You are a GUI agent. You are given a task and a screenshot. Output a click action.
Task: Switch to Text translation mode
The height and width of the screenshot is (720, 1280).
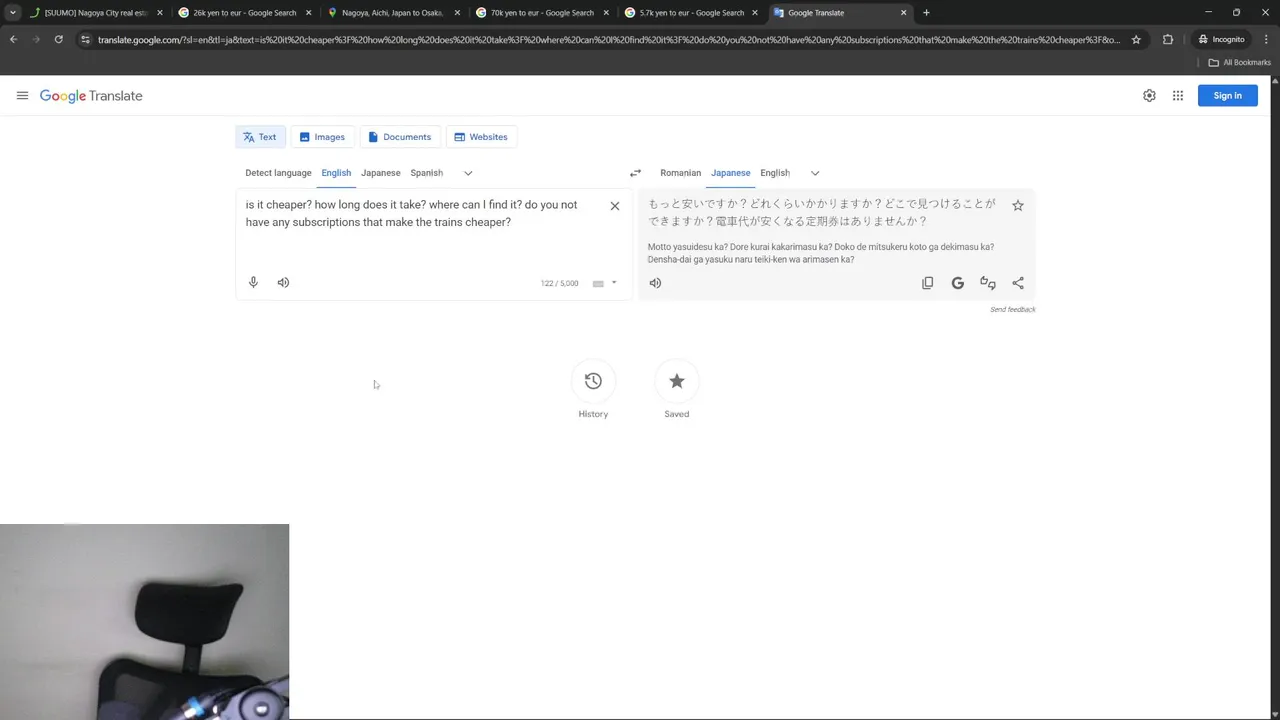[260, 137]
